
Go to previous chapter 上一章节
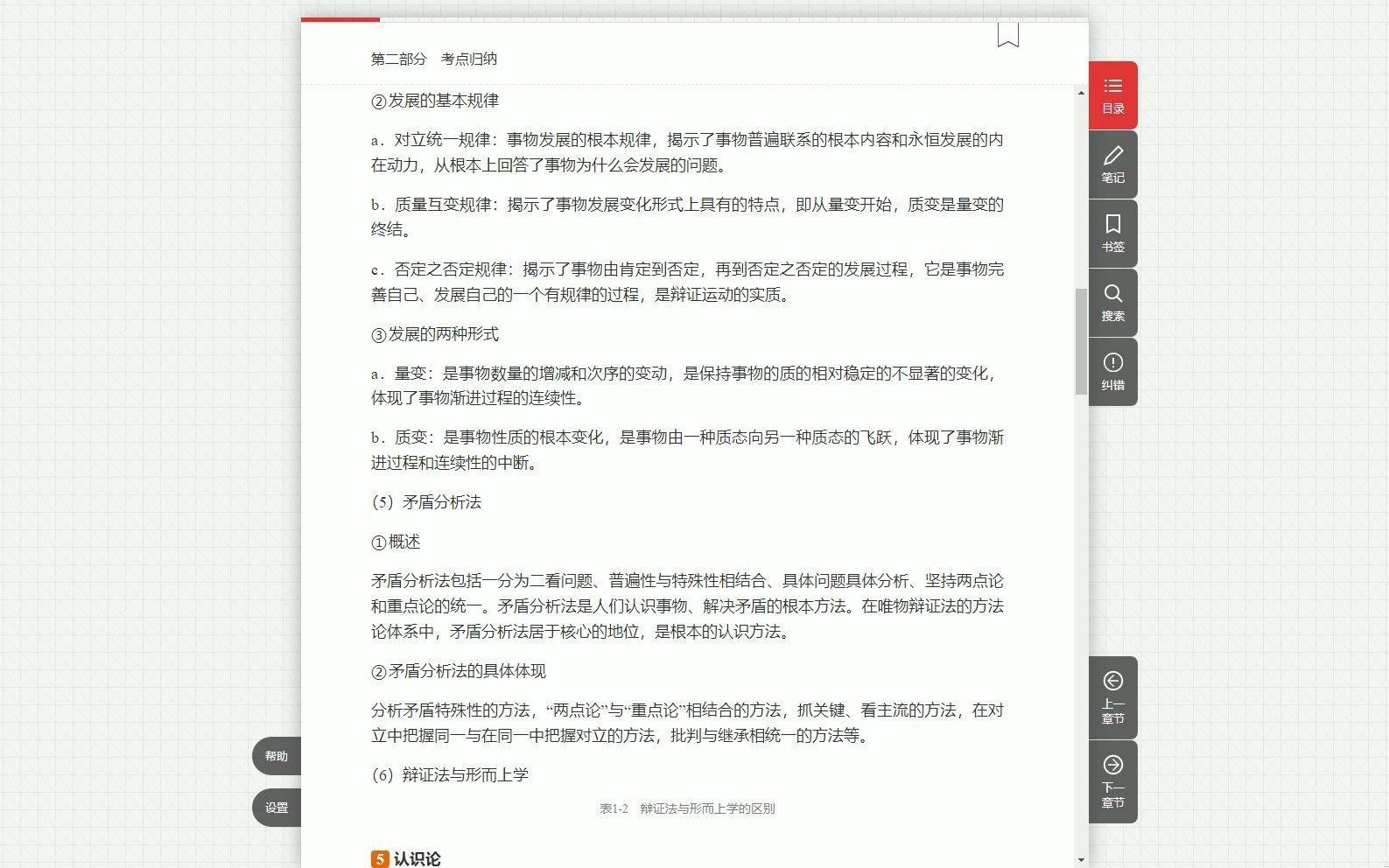tap(1112, 697)
